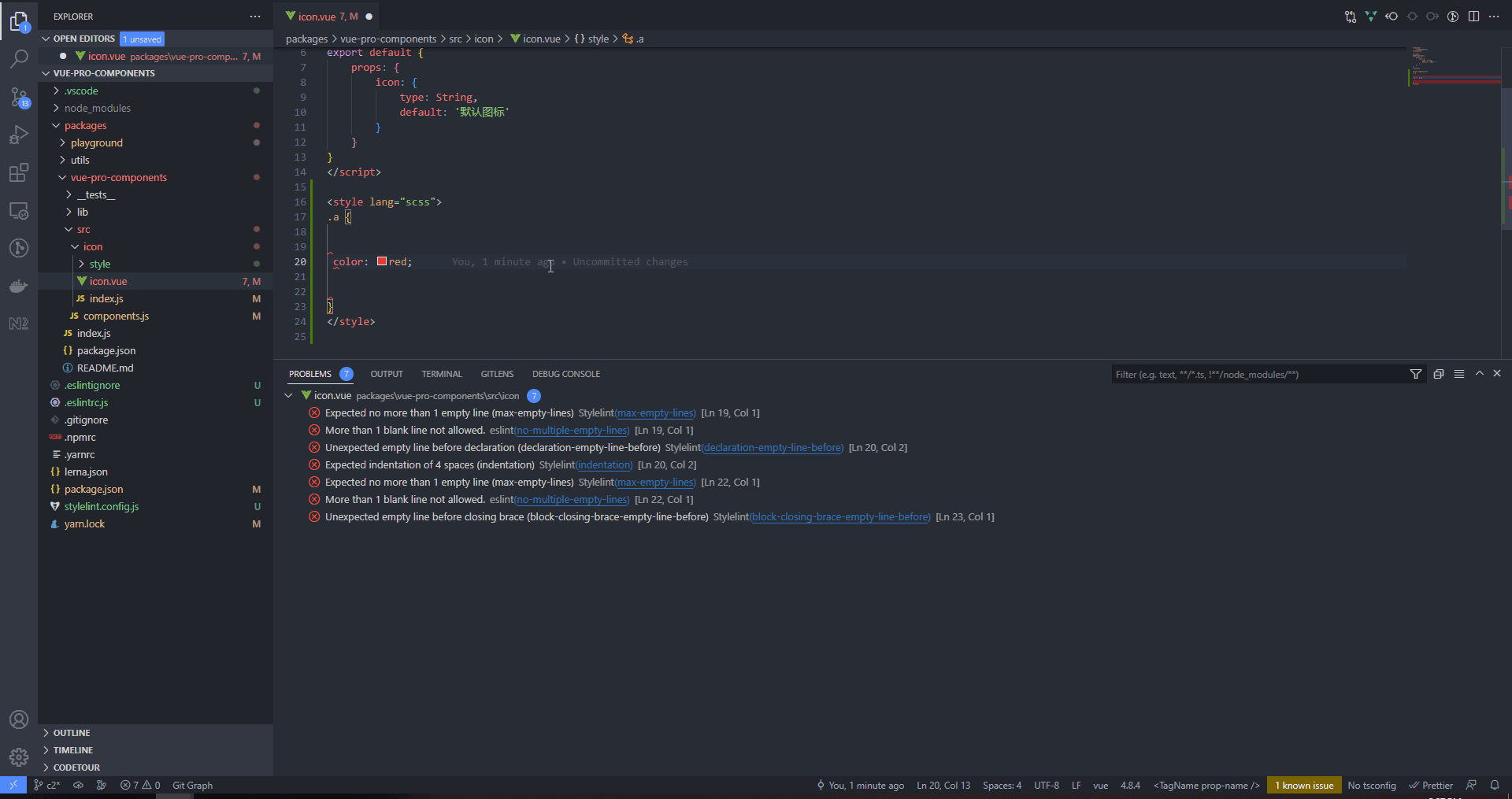Open the Manage gear icon

pos(19,757)
